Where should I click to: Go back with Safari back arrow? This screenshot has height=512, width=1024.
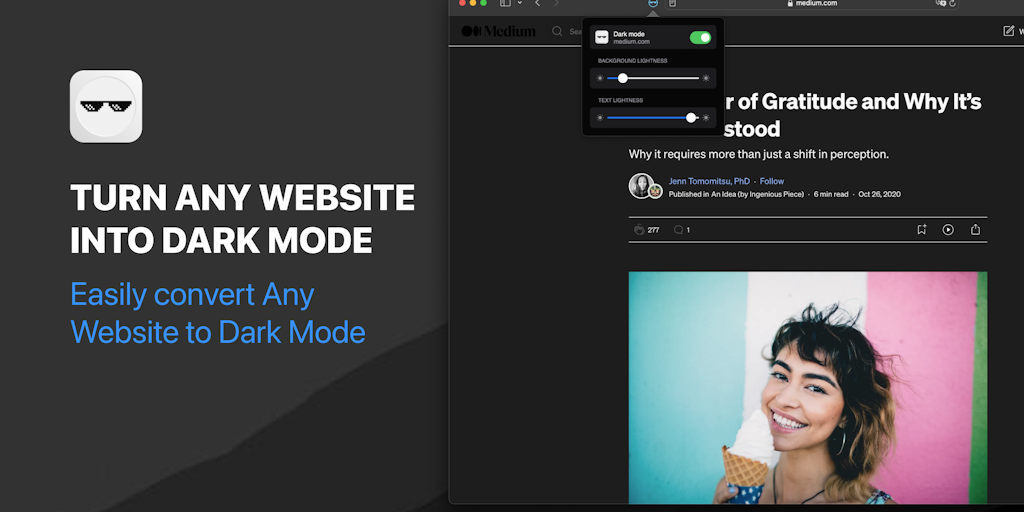point(537,3)
